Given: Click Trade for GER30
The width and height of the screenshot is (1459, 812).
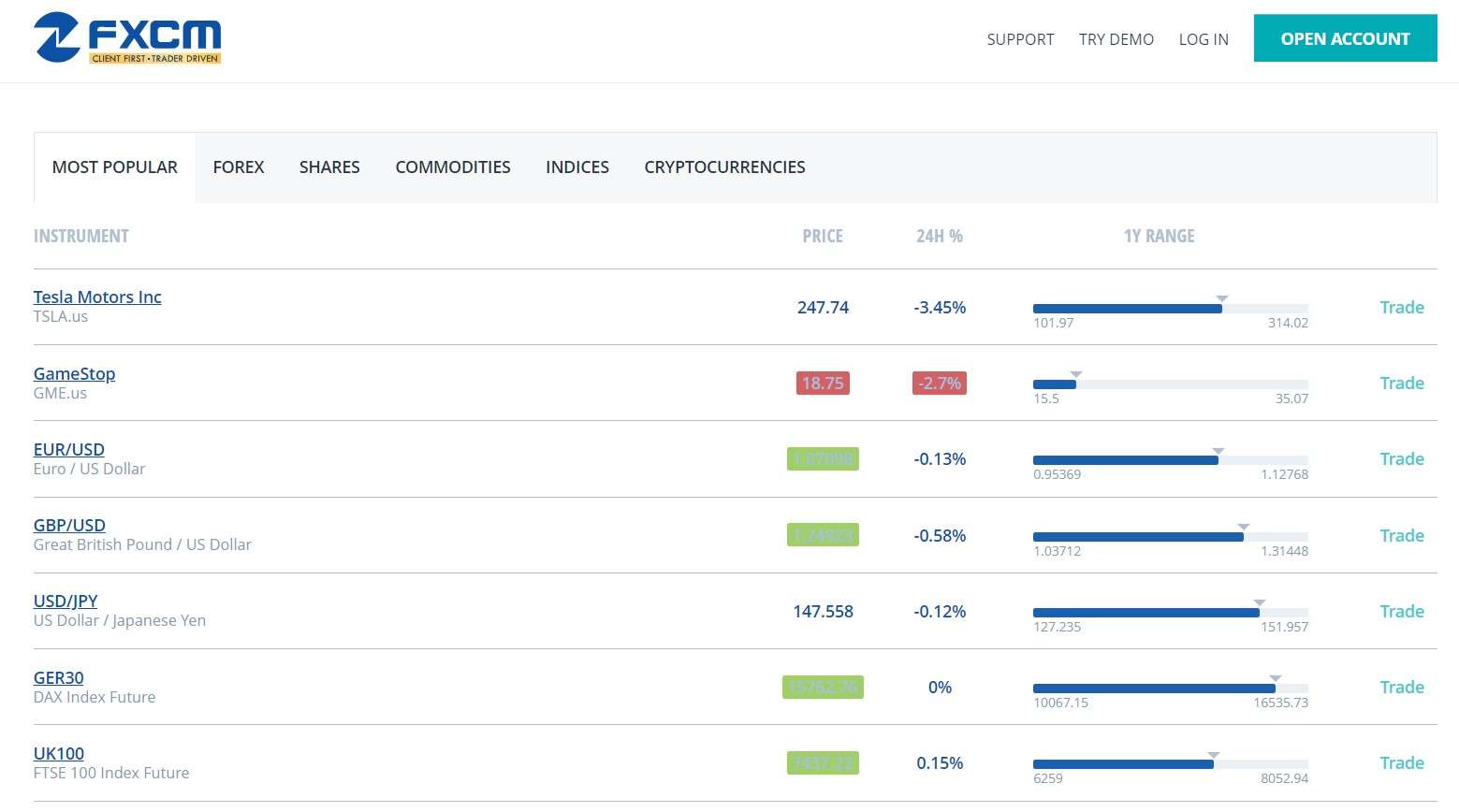Looking at the screenshot, I should pos(1402,687).
